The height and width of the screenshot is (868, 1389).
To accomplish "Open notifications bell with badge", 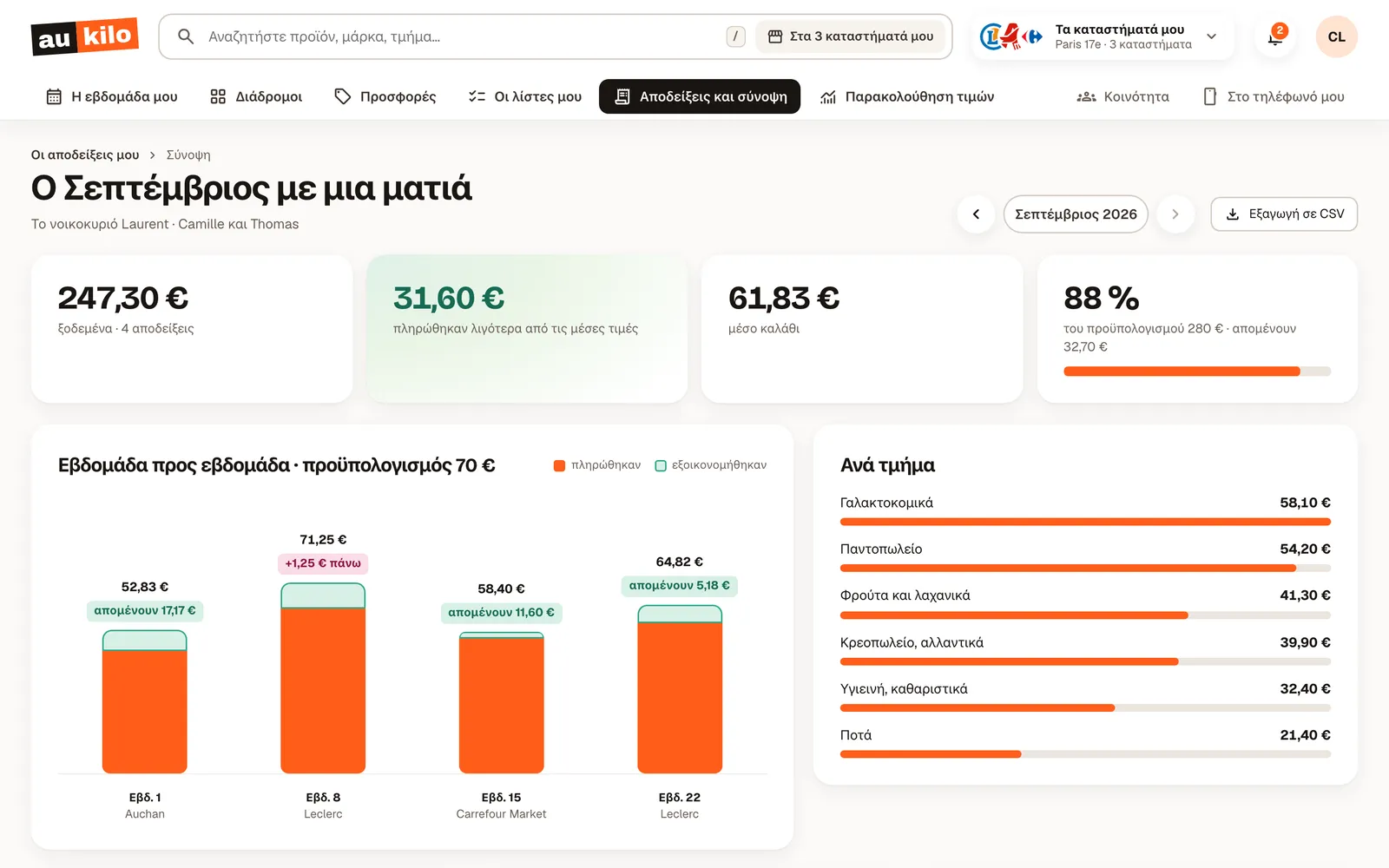I will (x=1275, y=36).
